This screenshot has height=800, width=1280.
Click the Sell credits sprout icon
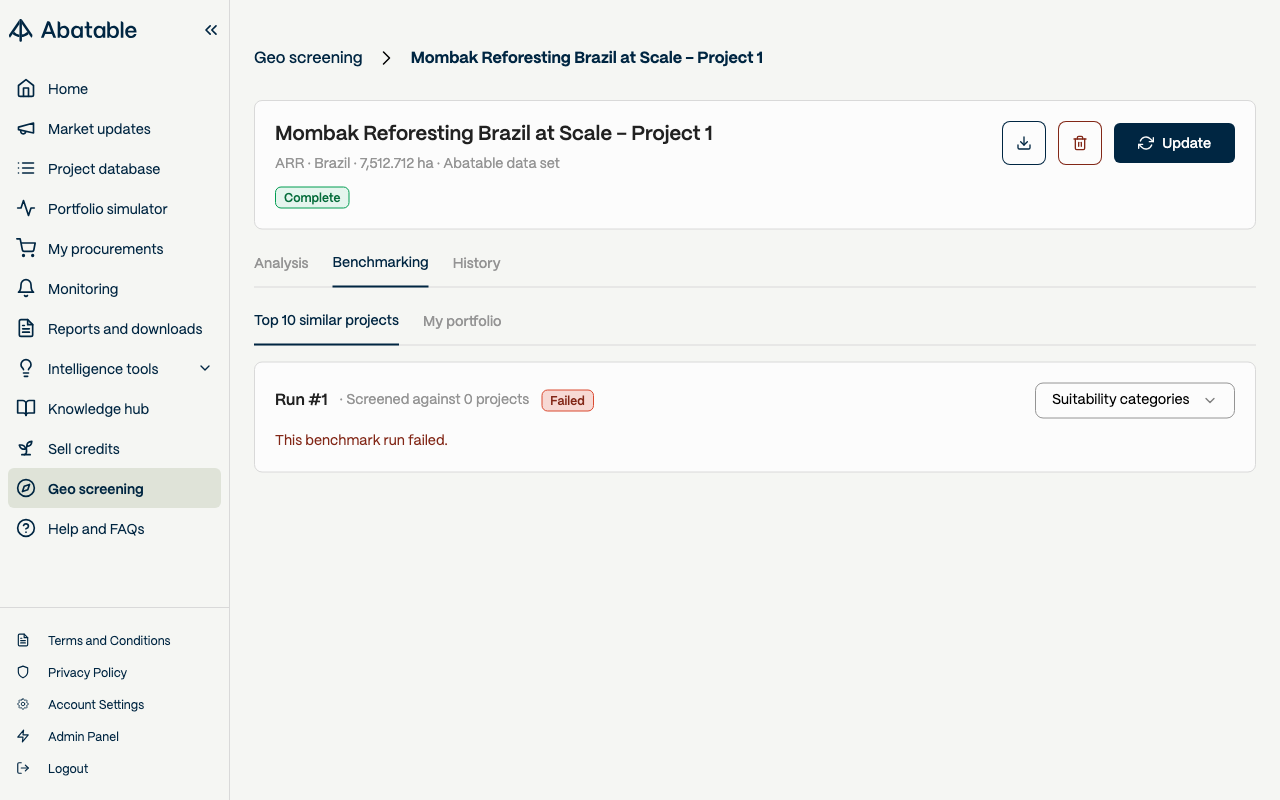click(27, 449)
